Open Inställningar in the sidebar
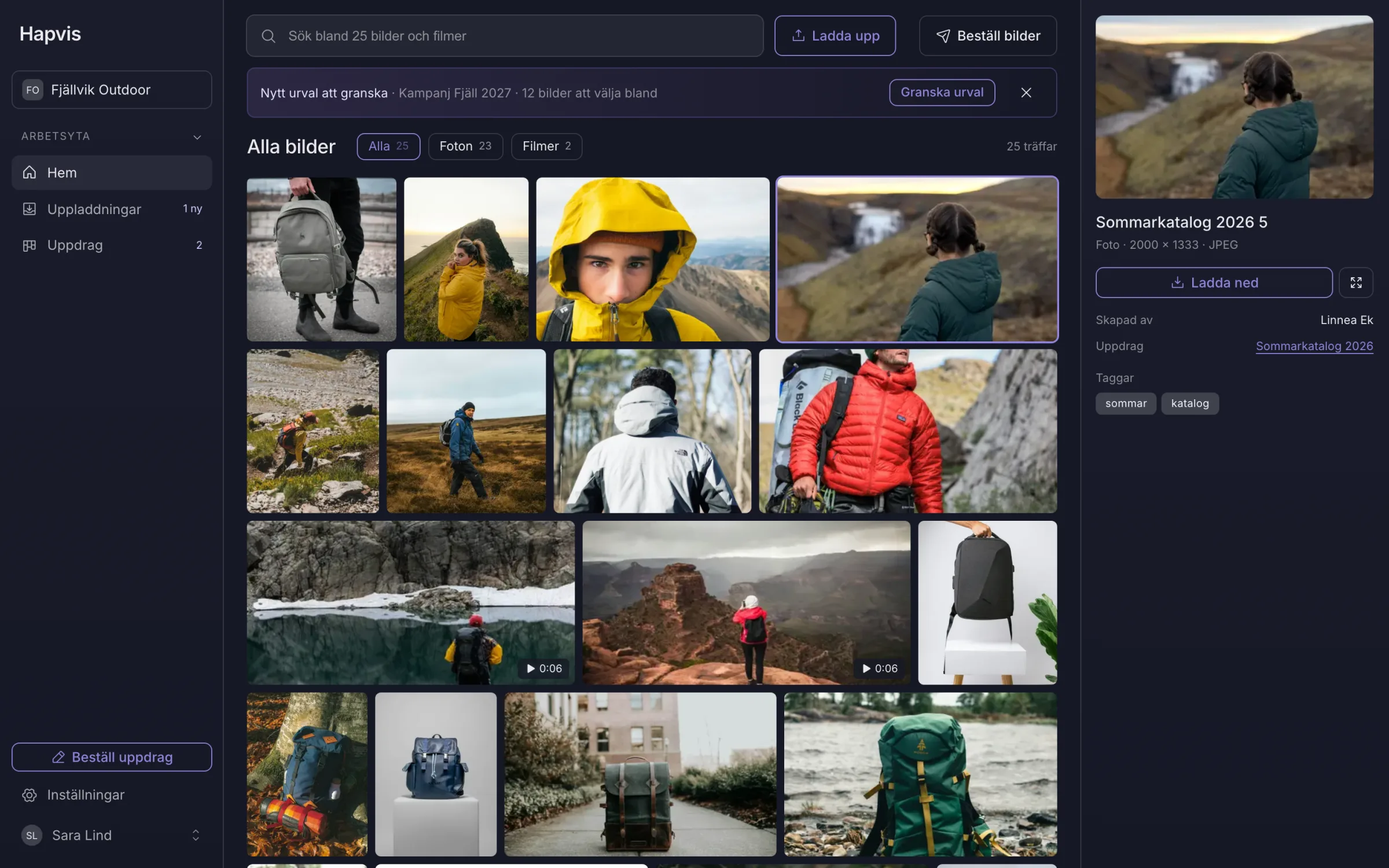 pyautogui.click(x=112, y=795)
